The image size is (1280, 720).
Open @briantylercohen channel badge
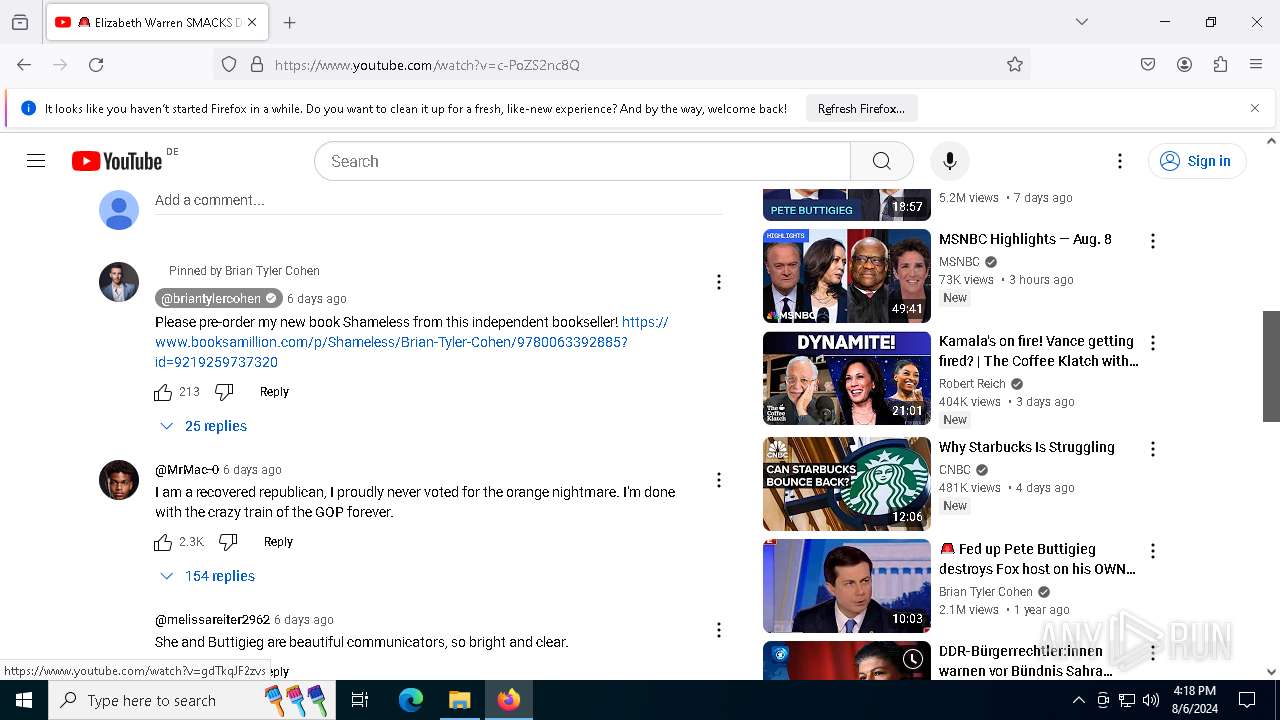218,298
